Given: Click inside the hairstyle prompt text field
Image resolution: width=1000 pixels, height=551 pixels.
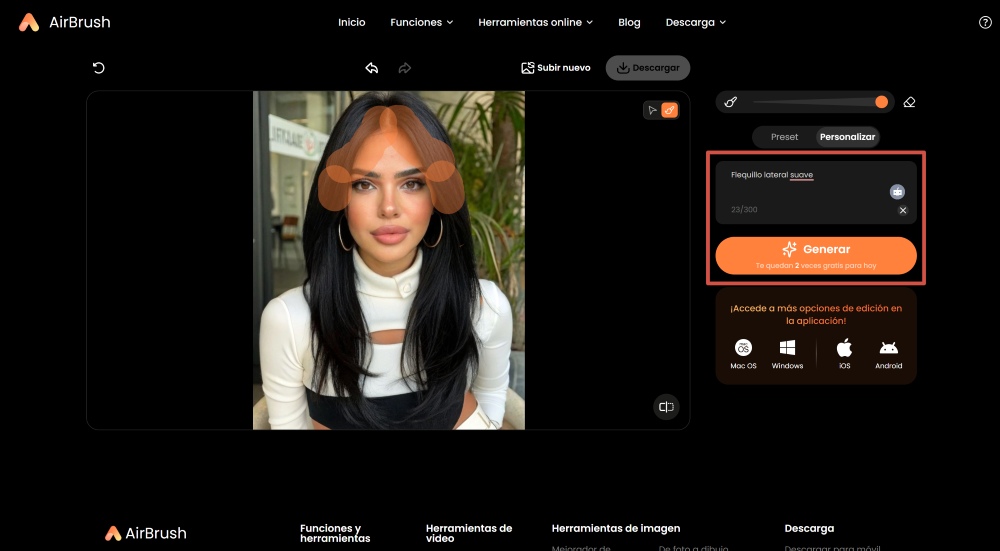Looking at the screenshot, I should pos(816,192).
